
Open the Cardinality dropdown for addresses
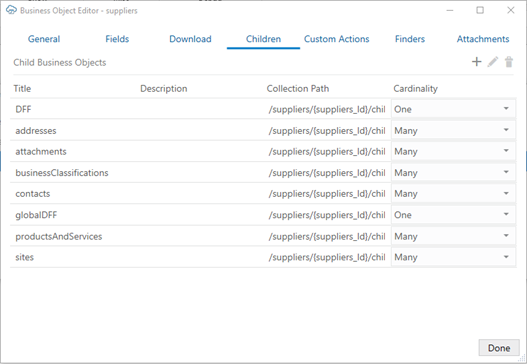click(x=453, y=130)
